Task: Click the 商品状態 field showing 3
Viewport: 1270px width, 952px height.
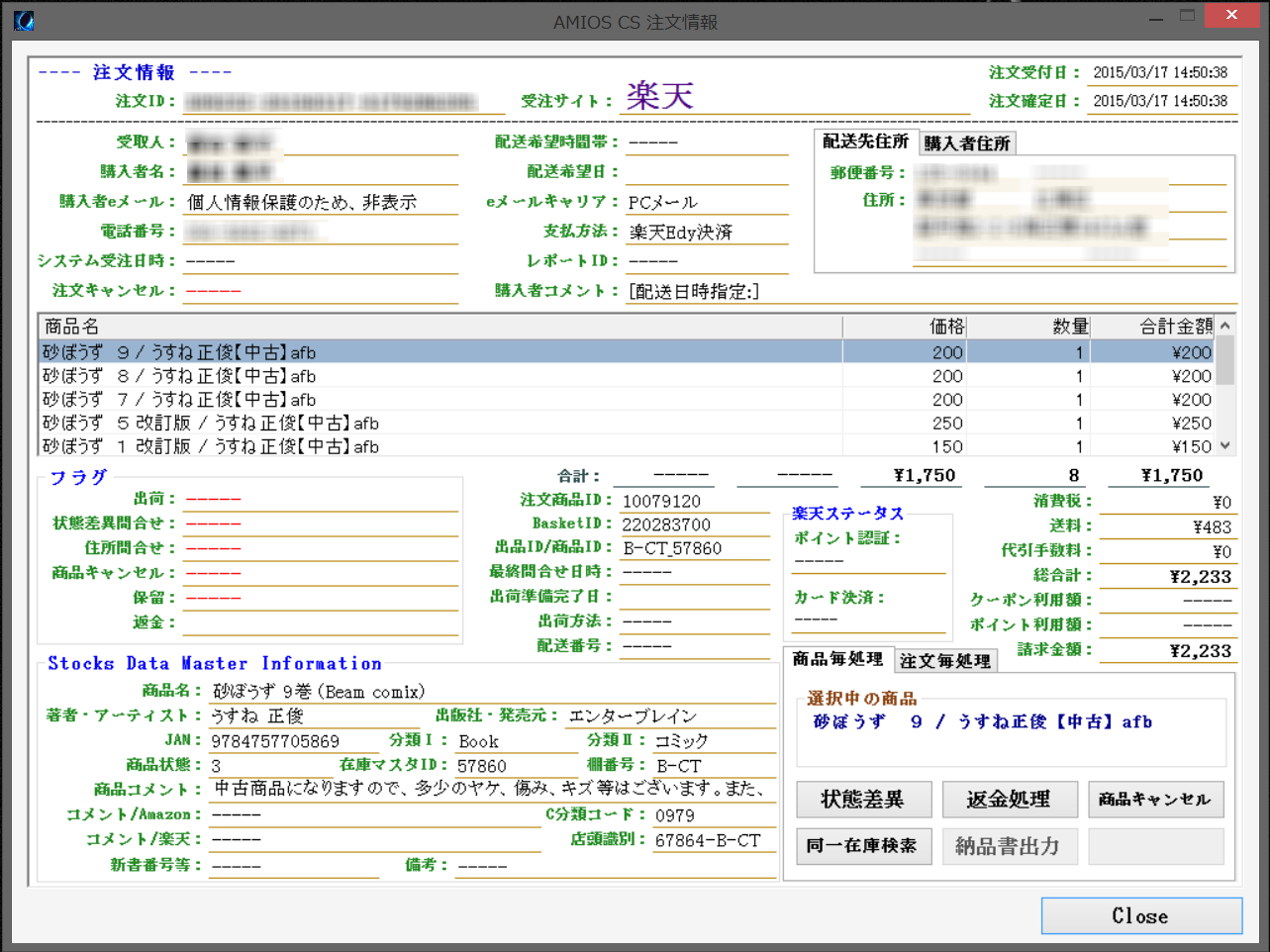Action: 265,766
